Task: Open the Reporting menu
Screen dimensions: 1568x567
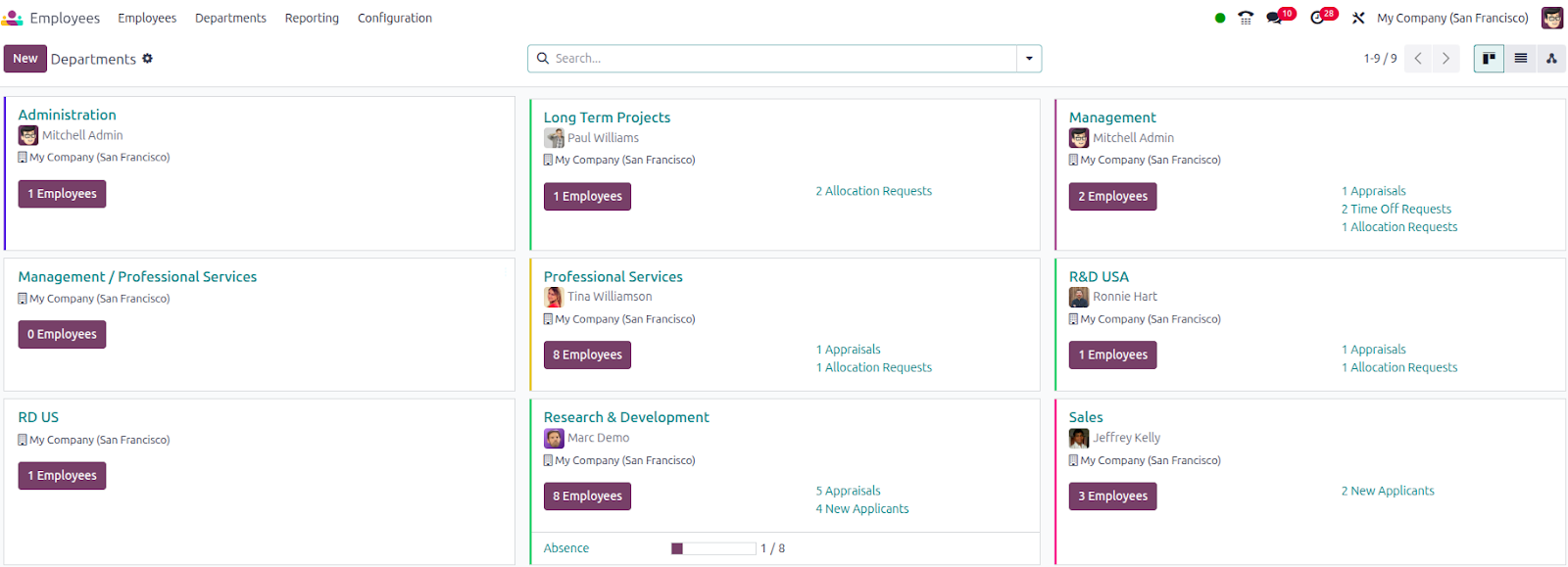Action: pyautogui.click(x=312, y=18)
